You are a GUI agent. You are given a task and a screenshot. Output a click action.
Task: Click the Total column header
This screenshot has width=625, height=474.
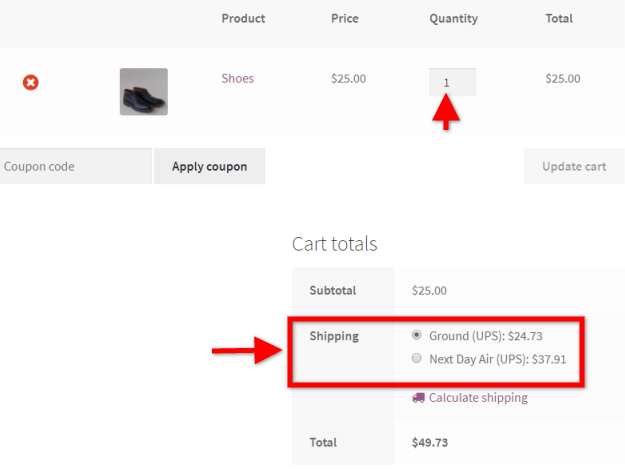point(559,18)
